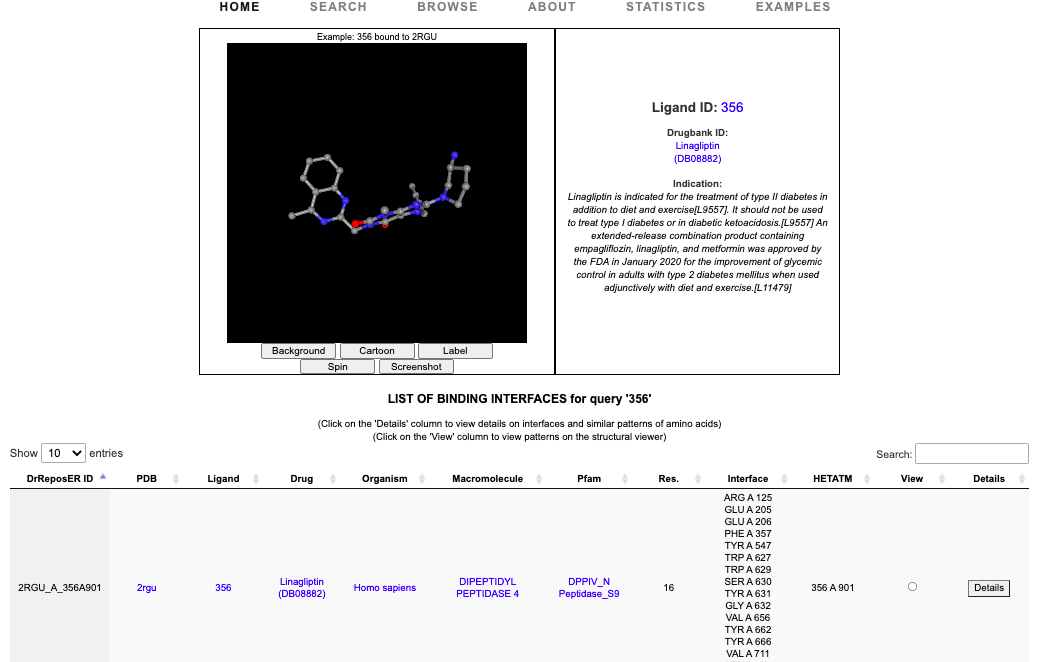
Task: Select the View radio button for 2RGU_A_356A901
Action: 912,587
